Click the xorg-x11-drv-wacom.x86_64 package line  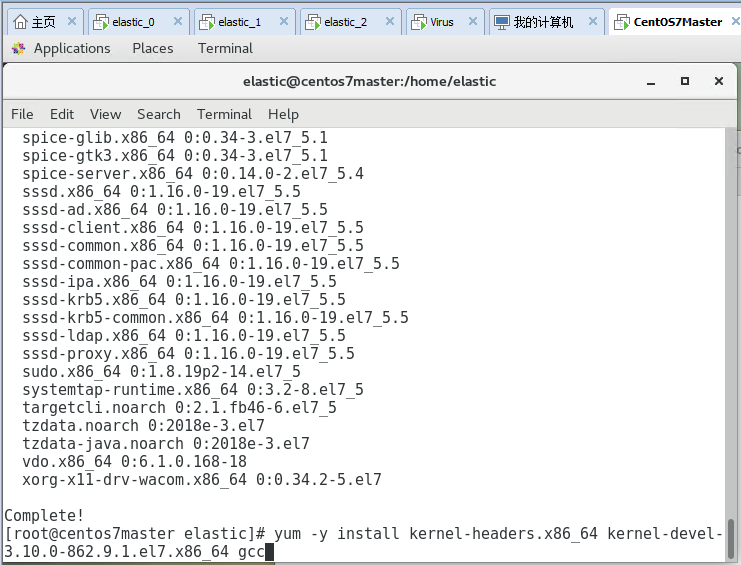click(x=202, y=479)
